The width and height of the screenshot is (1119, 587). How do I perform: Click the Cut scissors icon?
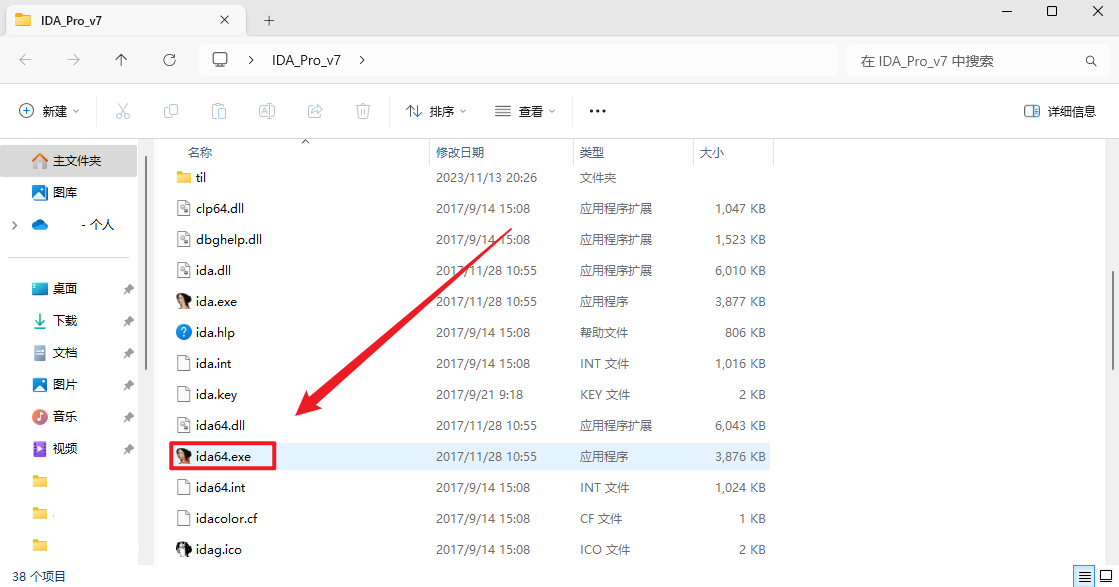point(123,111)
